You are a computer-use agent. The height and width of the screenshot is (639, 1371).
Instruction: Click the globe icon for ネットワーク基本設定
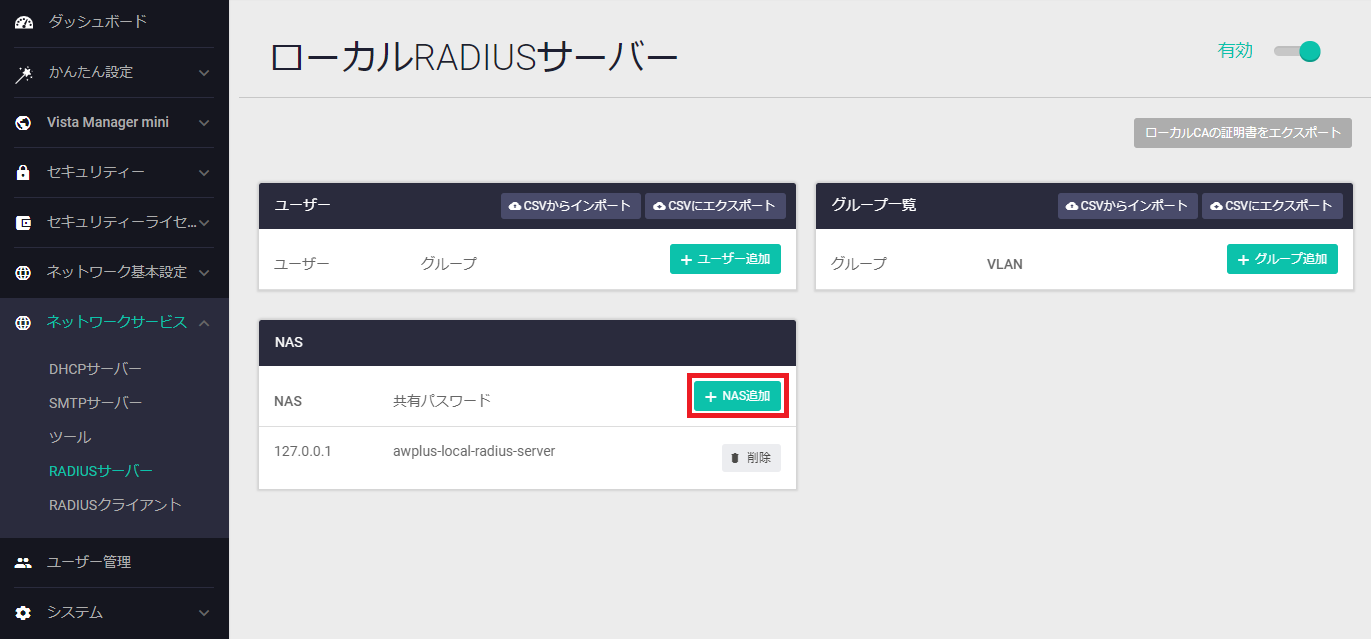[x=24, y=273]
